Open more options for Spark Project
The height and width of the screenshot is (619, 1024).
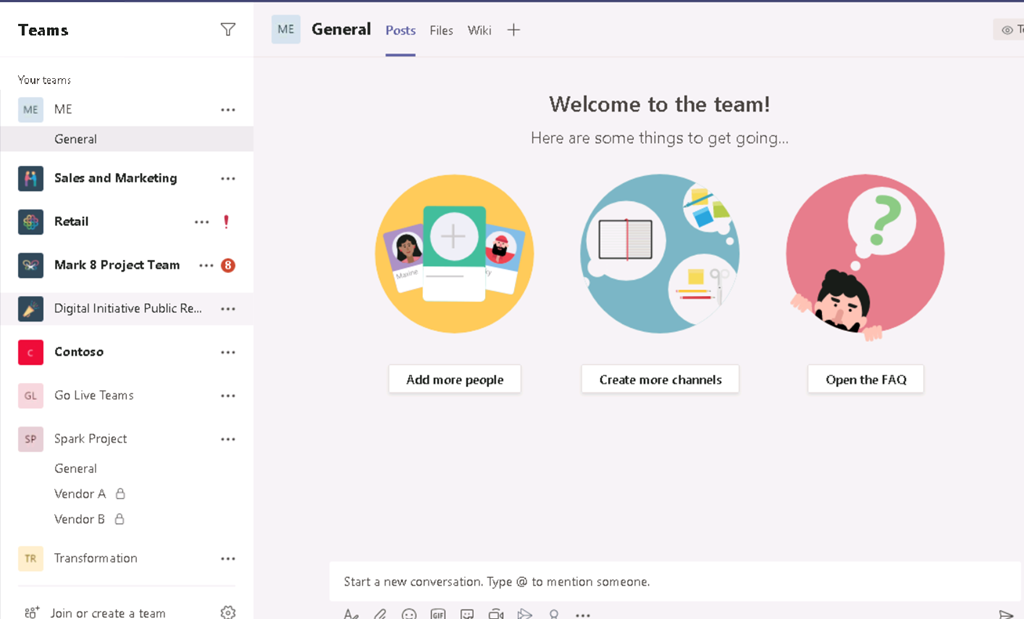tap(228, 439)
